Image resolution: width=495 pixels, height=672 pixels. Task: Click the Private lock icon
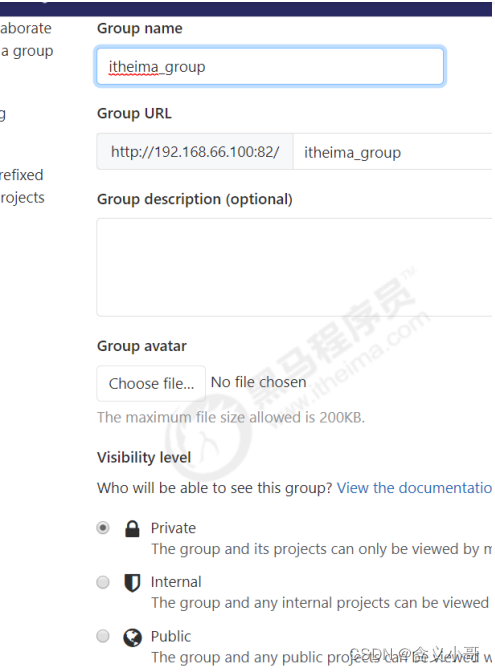click(132, 528)
